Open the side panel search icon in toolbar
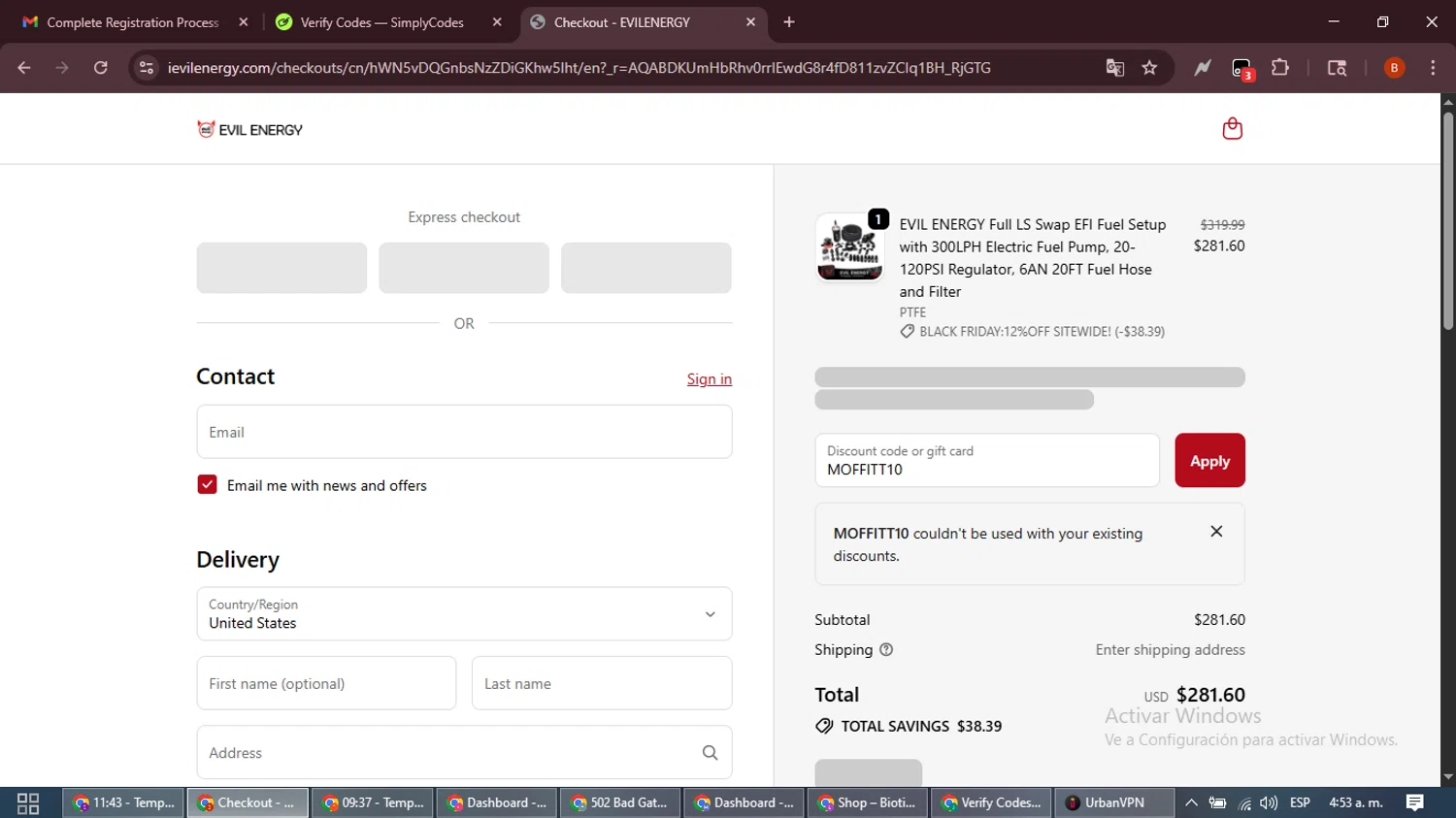The image size is (1456, 818). click(x=1337, y=68)
